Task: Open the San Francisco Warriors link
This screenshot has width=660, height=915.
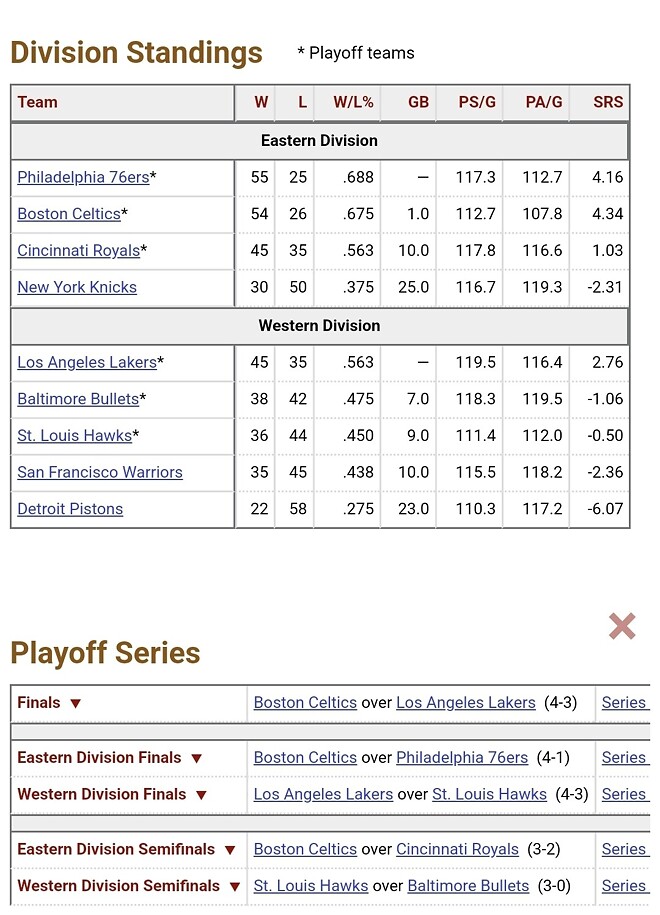Action: click(100, 472)
